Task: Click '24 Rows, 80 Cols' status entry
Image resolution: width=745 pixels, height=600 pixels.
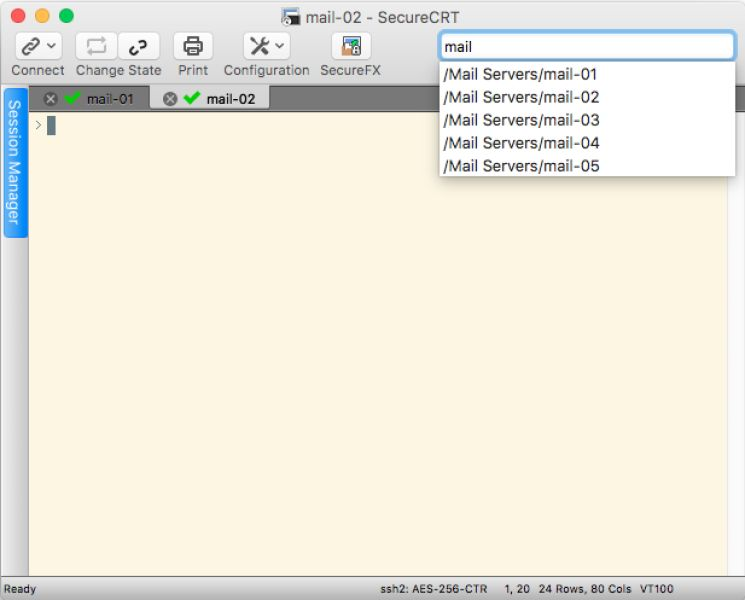Action: pos(585,589)
